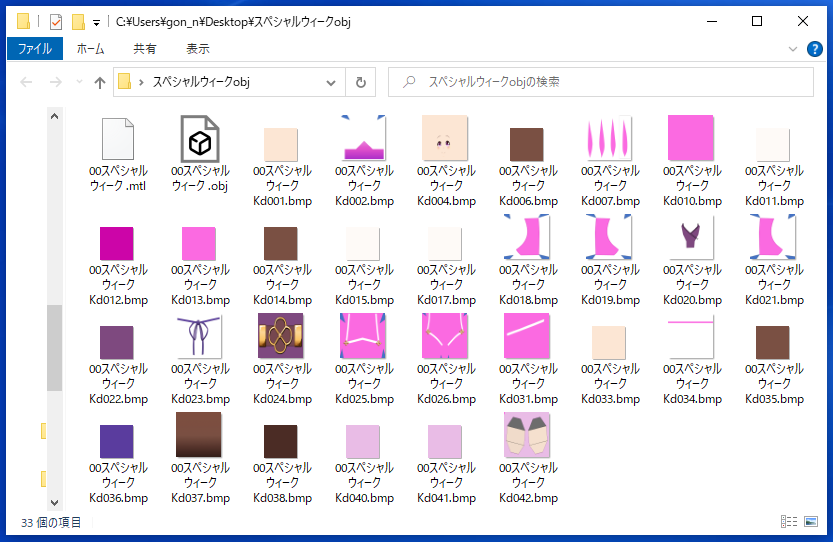
Task: Select the Kd021.bmp texture thumbnail
Action: (x=773, y=237)
